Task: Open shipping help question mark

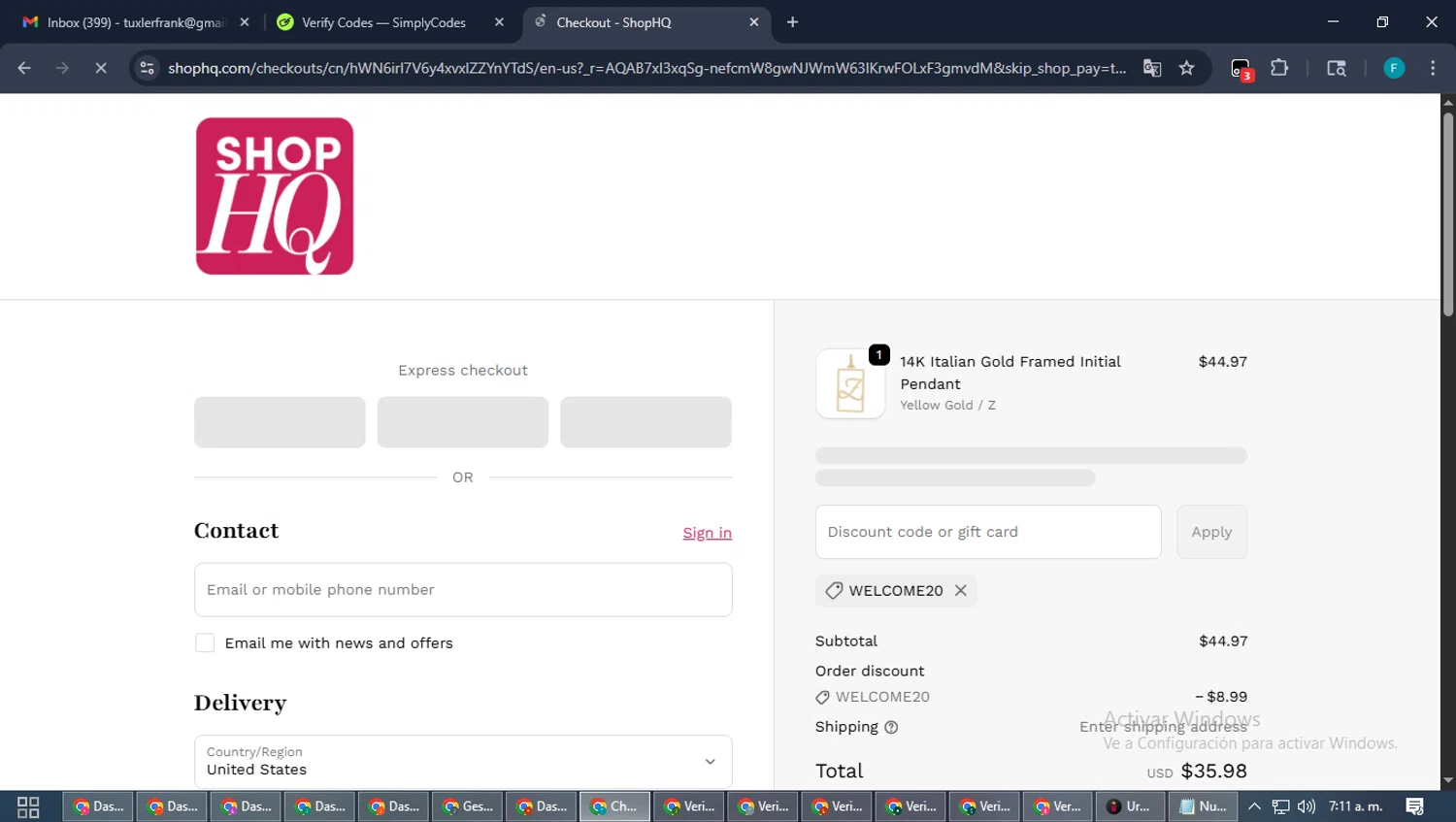Action: click(x=891, y=727)
